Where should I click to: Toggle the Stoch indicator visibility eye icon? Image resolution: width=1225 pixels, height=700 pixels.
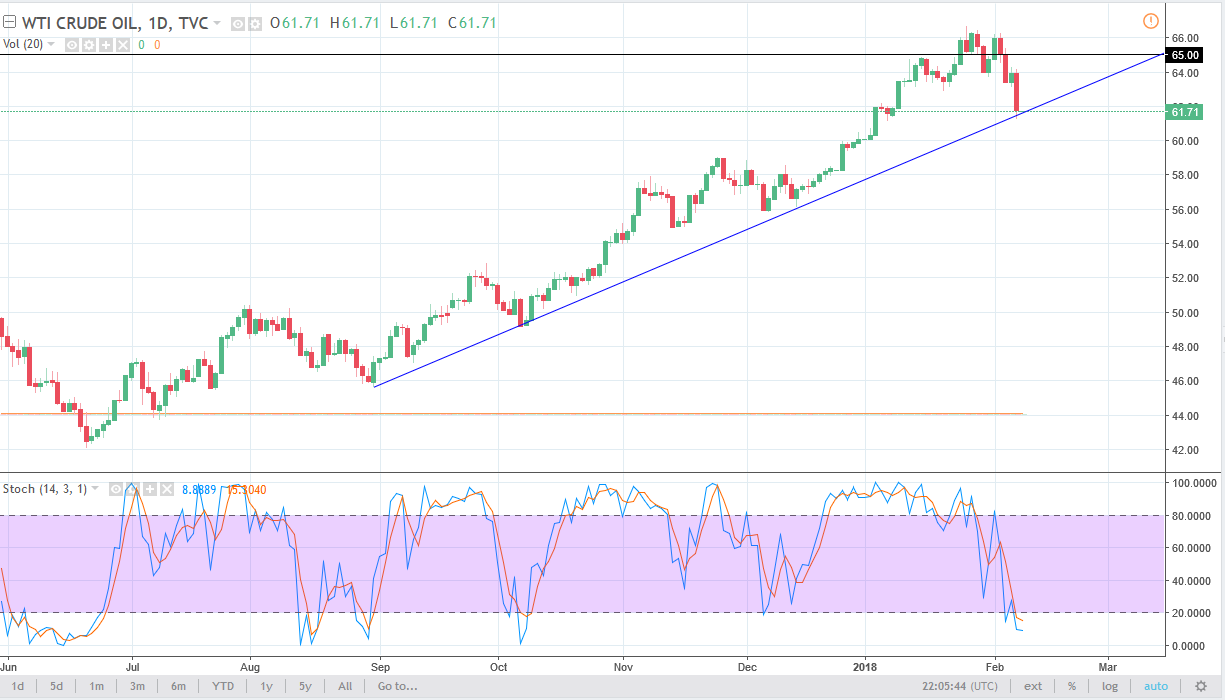coord(115,489)
